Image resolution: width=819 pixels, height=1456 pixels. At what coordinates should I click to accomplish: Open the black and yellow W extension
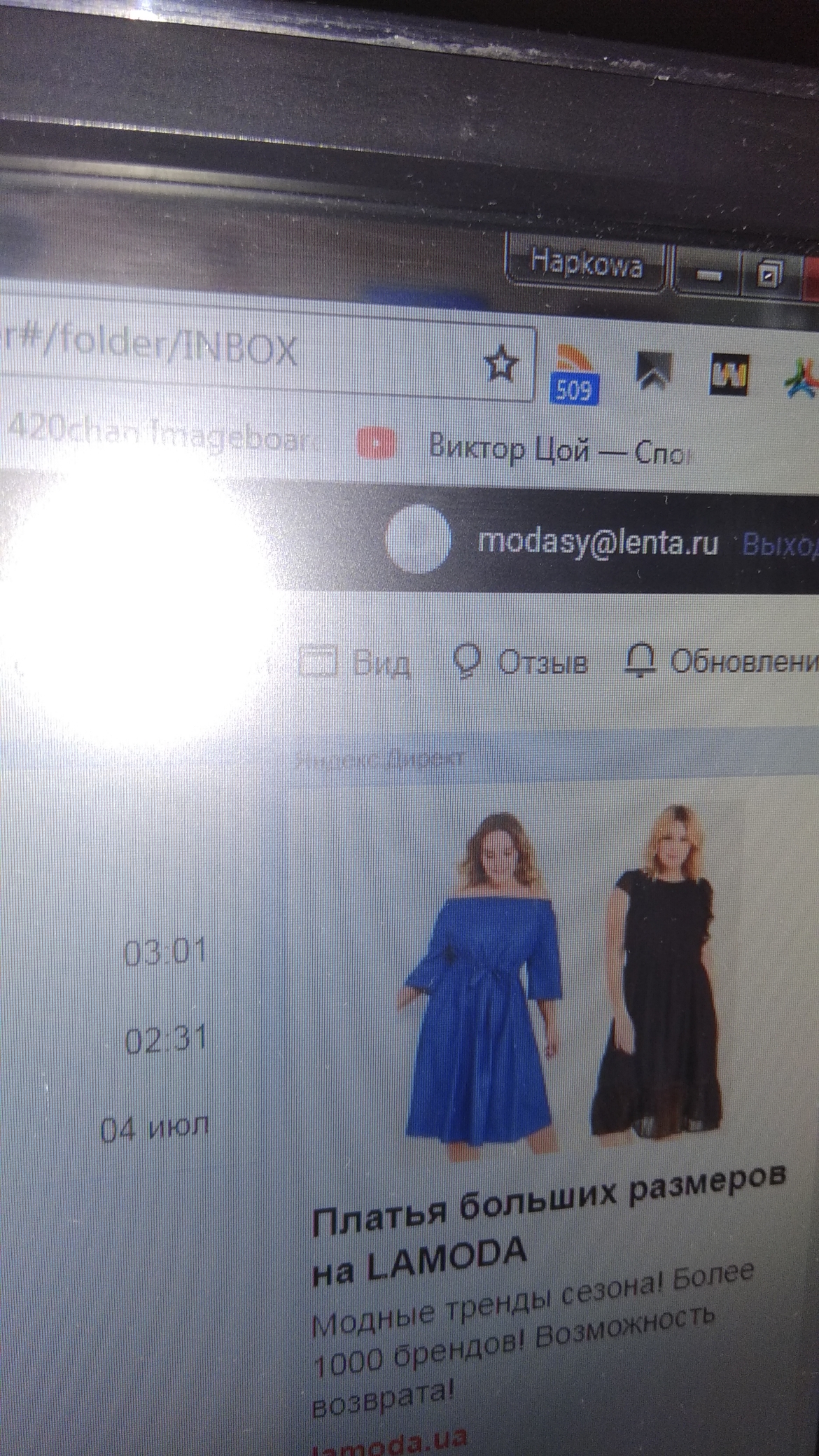click(729, 373)
